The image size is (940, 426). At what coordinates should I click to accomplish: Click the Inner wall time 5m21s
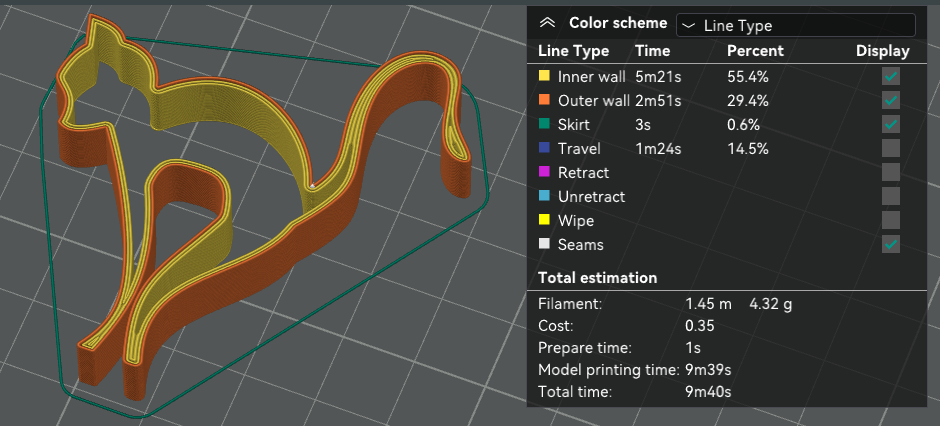[x=658, y=77]
